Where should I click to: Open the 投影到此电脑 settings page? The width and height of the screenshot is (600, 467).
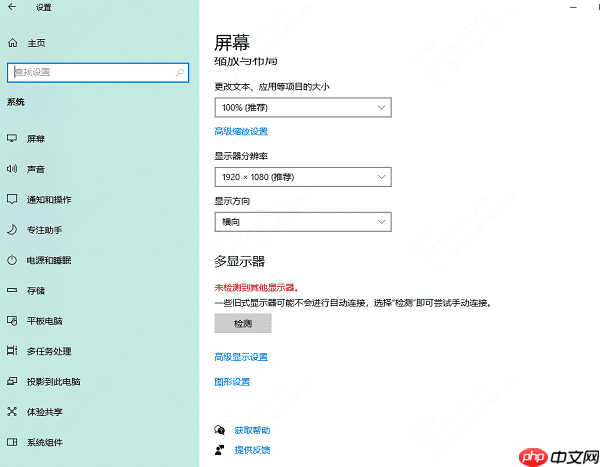click(x=54, y=382)
